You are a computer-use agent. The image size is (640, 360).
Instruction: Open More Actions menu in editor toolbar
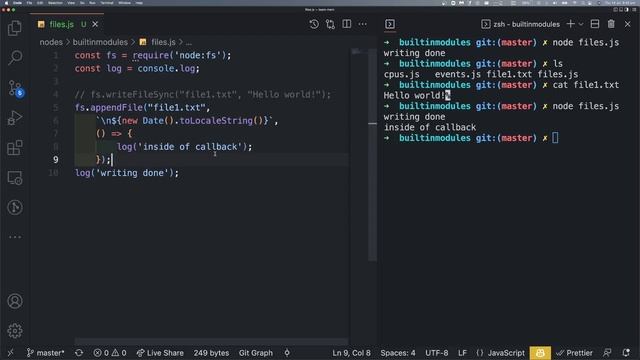click(362, 24)
